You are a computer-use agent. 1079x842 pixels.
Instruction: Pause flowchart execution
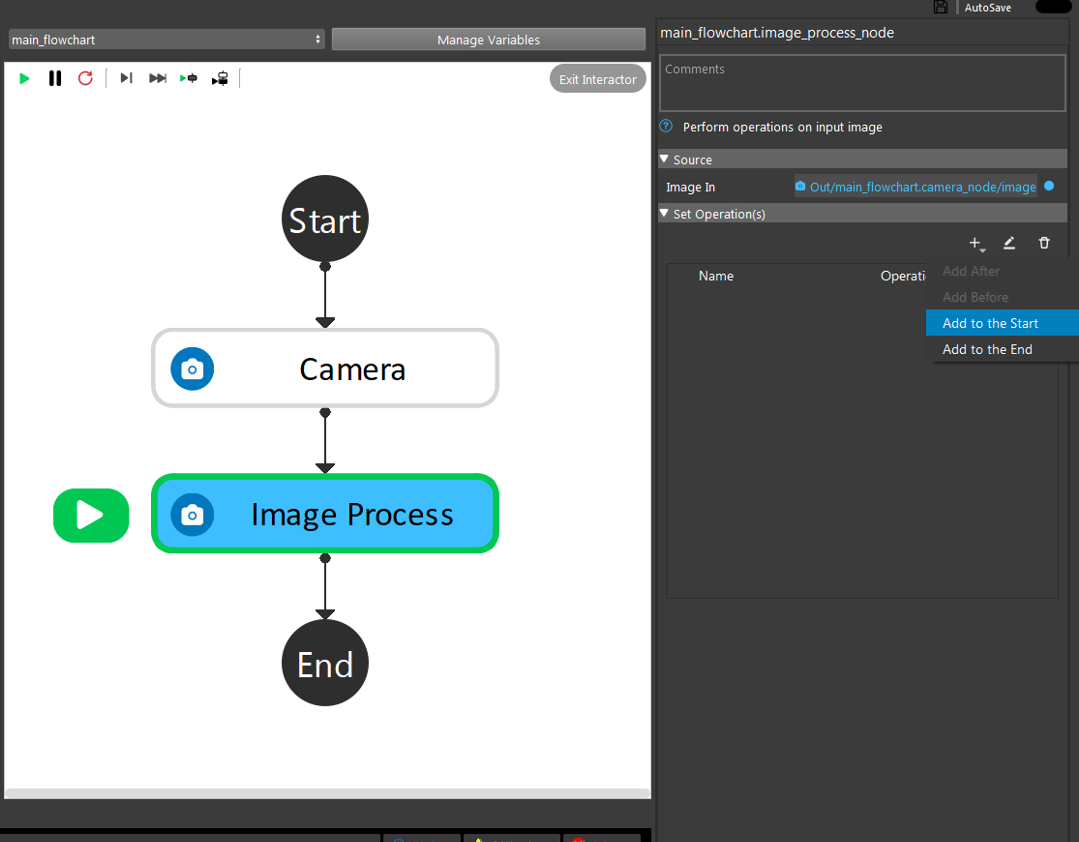(x=55, y=78)
